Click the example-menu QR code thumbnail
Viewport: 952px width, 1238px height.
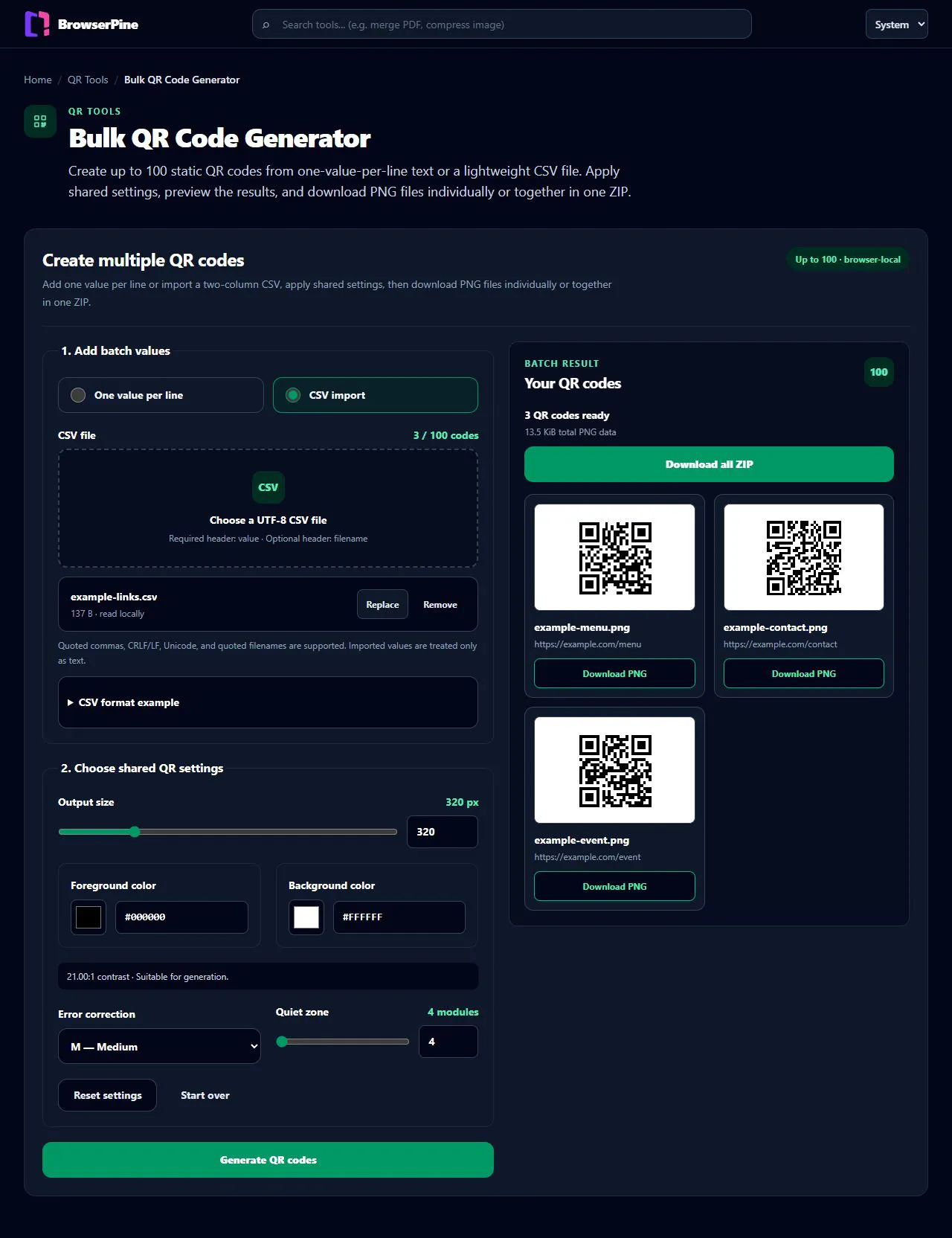pyautogui.click(x=615, y=557)
